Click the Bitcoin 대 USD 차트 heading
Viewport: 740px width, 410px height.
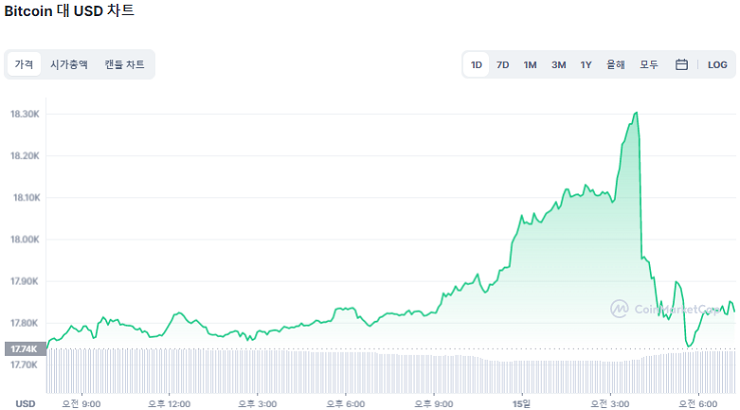(69, 11)
